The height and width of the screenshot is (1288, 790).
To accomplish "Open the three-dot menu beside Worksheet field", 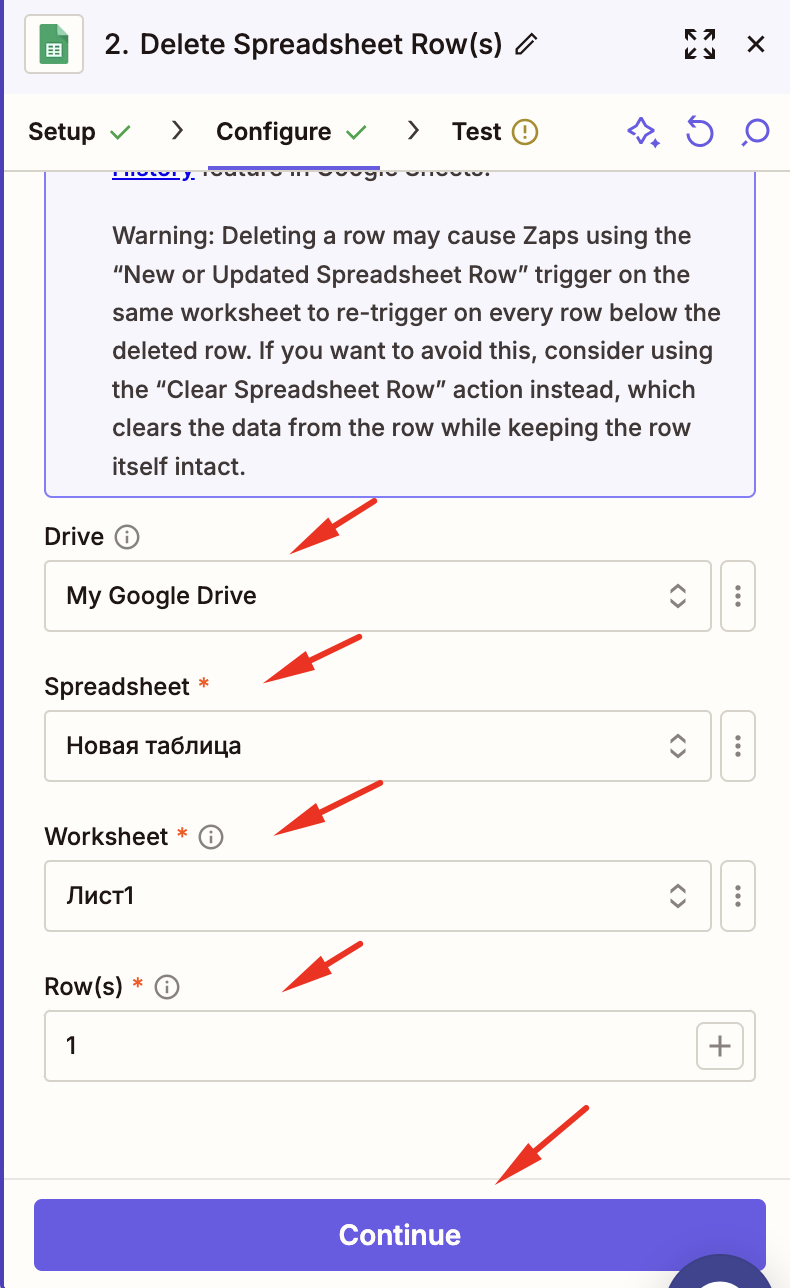I will pyautogui.click(x=738, y=896).
